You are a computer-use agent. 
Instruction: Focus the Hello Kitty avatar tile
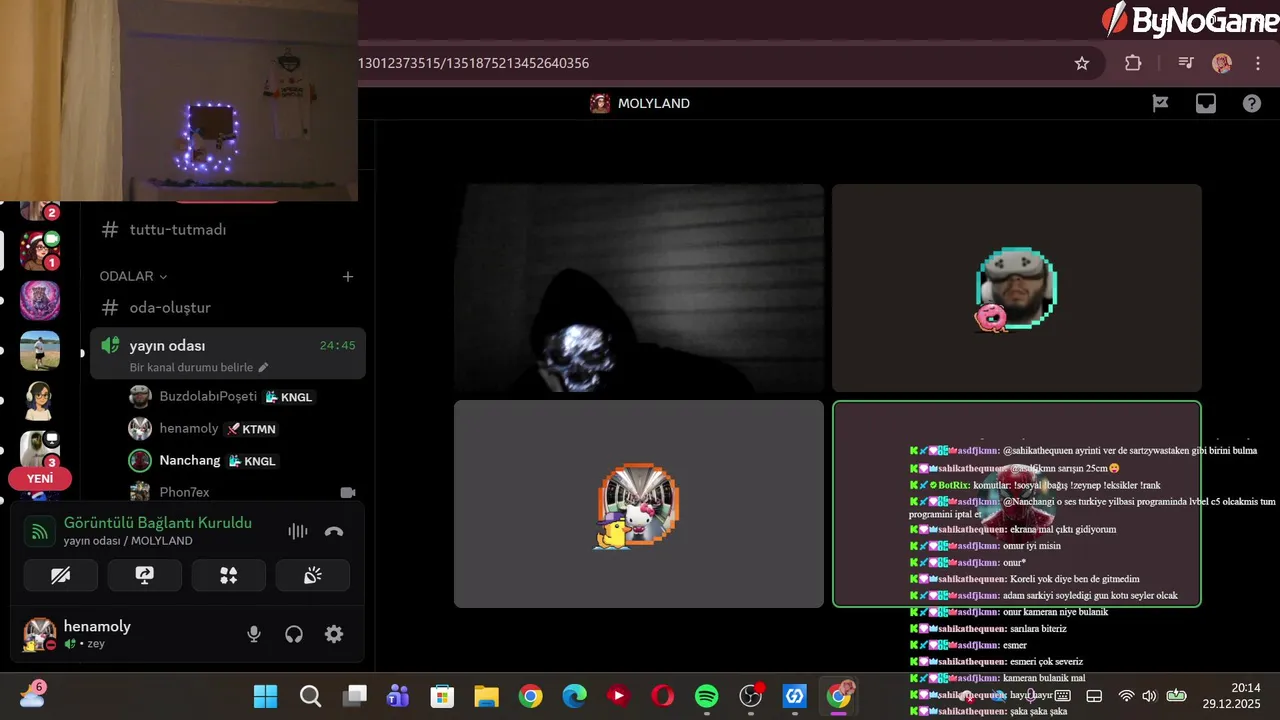(639, 504)
